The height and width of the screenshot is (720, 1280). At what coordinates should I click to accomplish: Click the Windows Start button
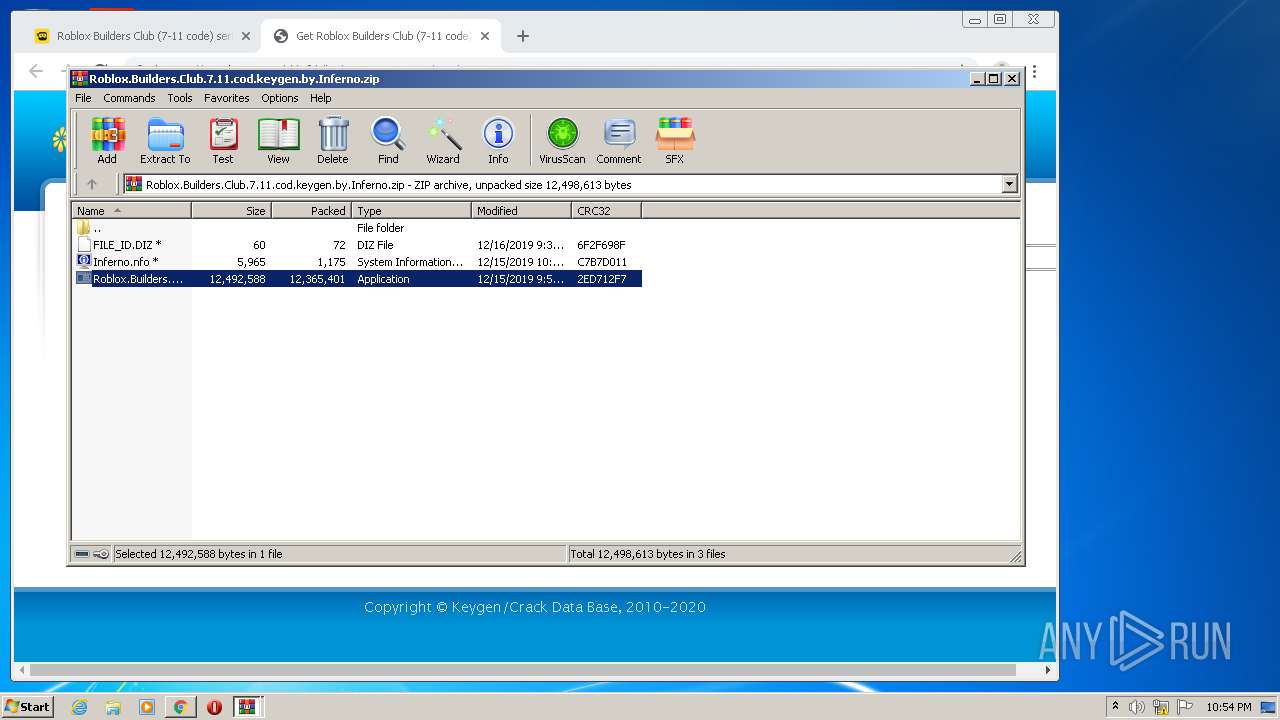[x=27, y=707]
